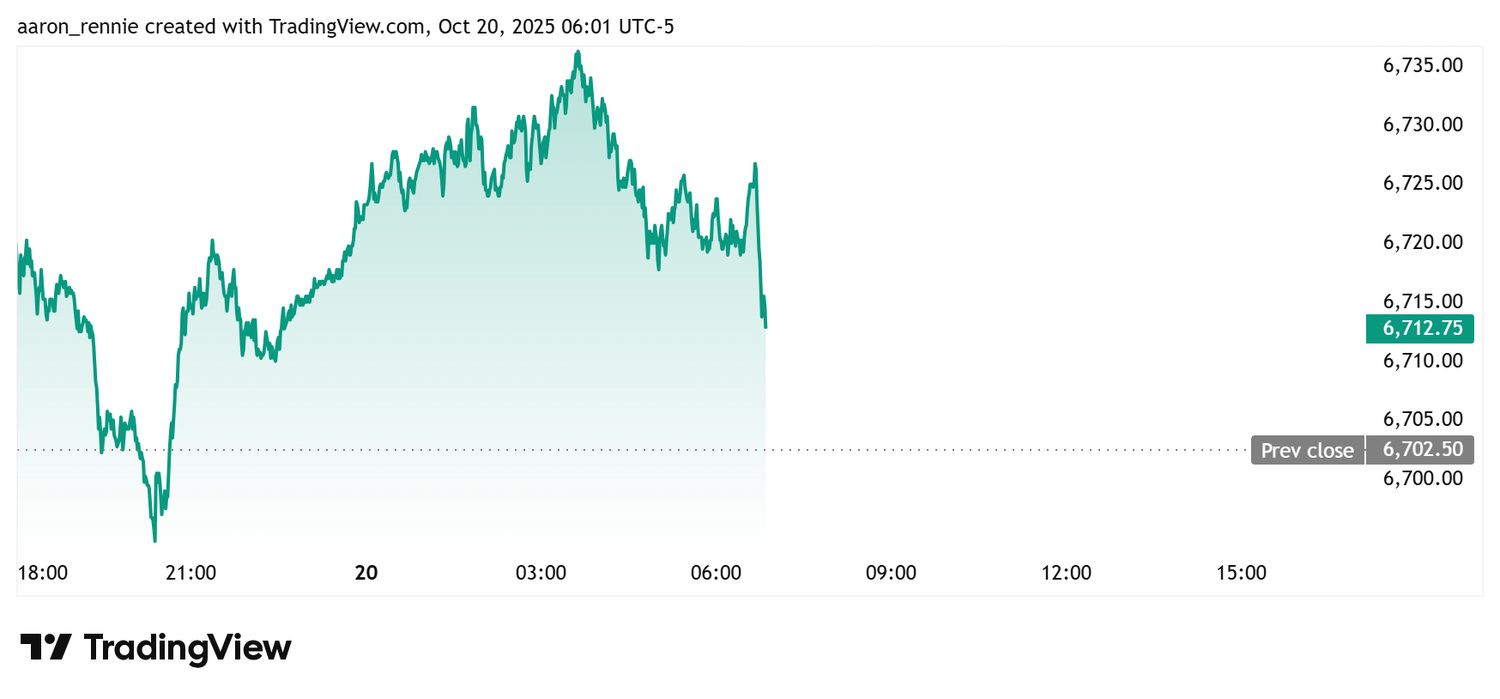
Task: Click the TradingView logo icon
Action: 46,647
